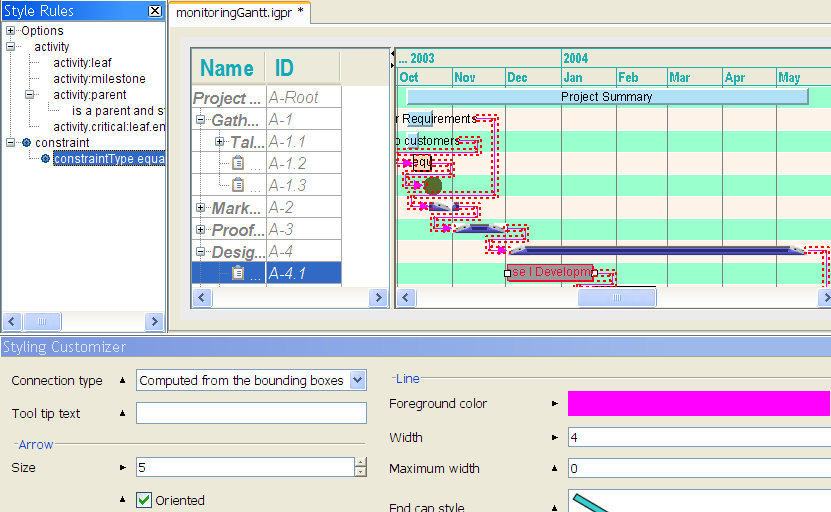
Task: Click the triangle toggle beside Arrow Size
Action: click(122, 467)
